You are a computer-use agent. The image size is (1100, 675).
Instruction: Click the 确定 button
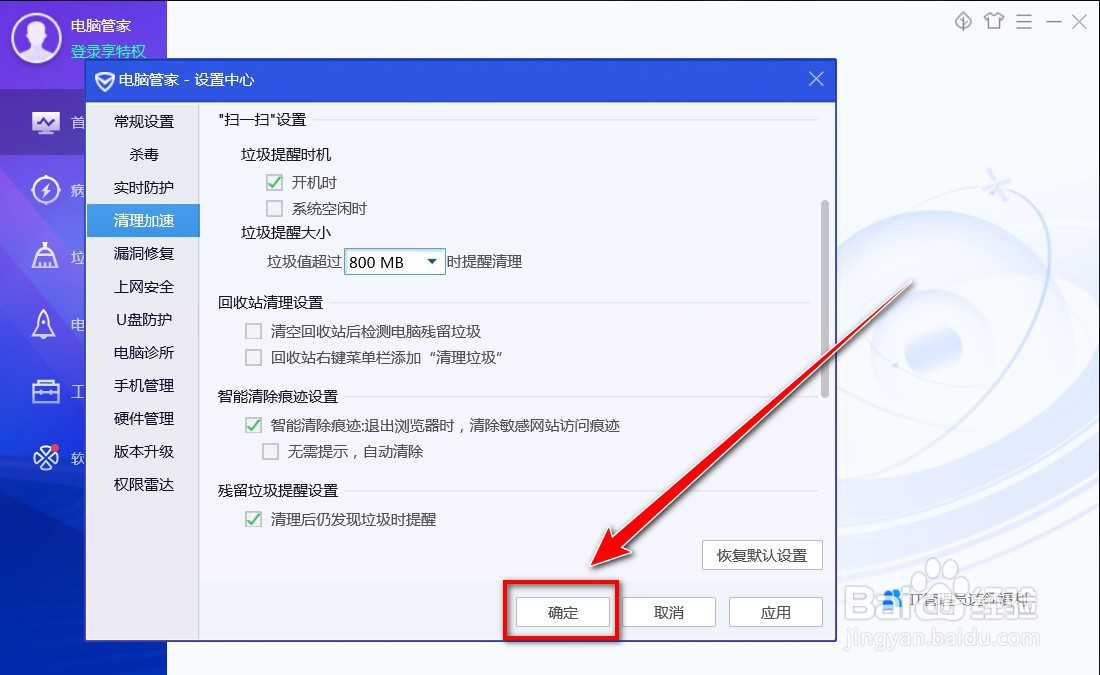[x=563, y=613]
